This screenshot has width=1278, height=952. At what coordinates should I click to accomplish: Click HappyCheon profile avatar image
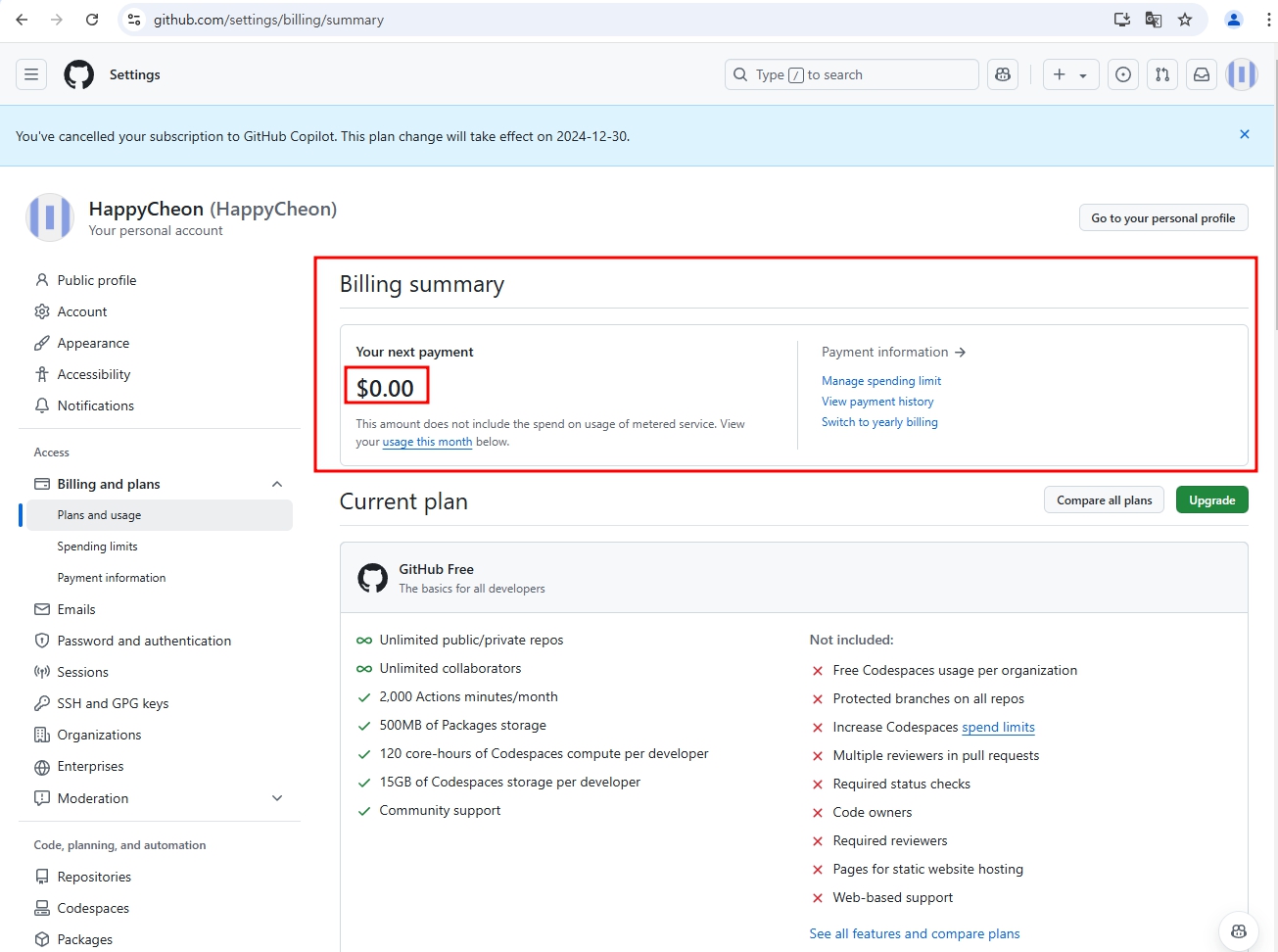[x=50, y=217]
